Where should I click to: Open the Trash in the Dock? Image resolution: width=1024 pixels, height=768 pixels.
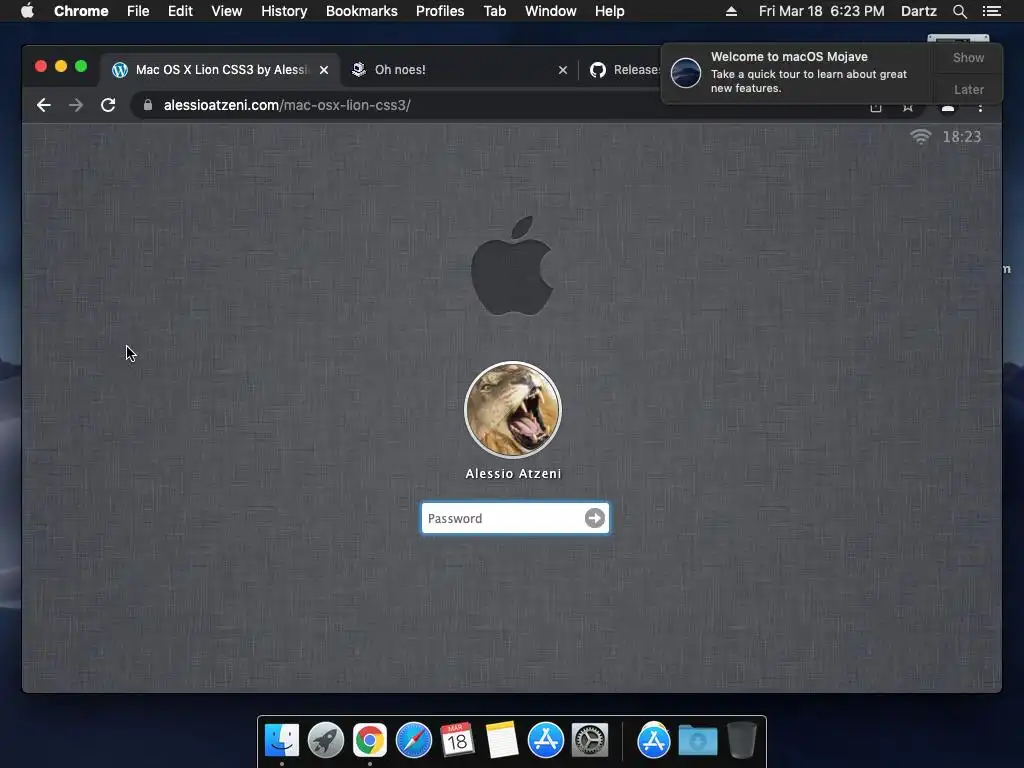pos(742,740)
